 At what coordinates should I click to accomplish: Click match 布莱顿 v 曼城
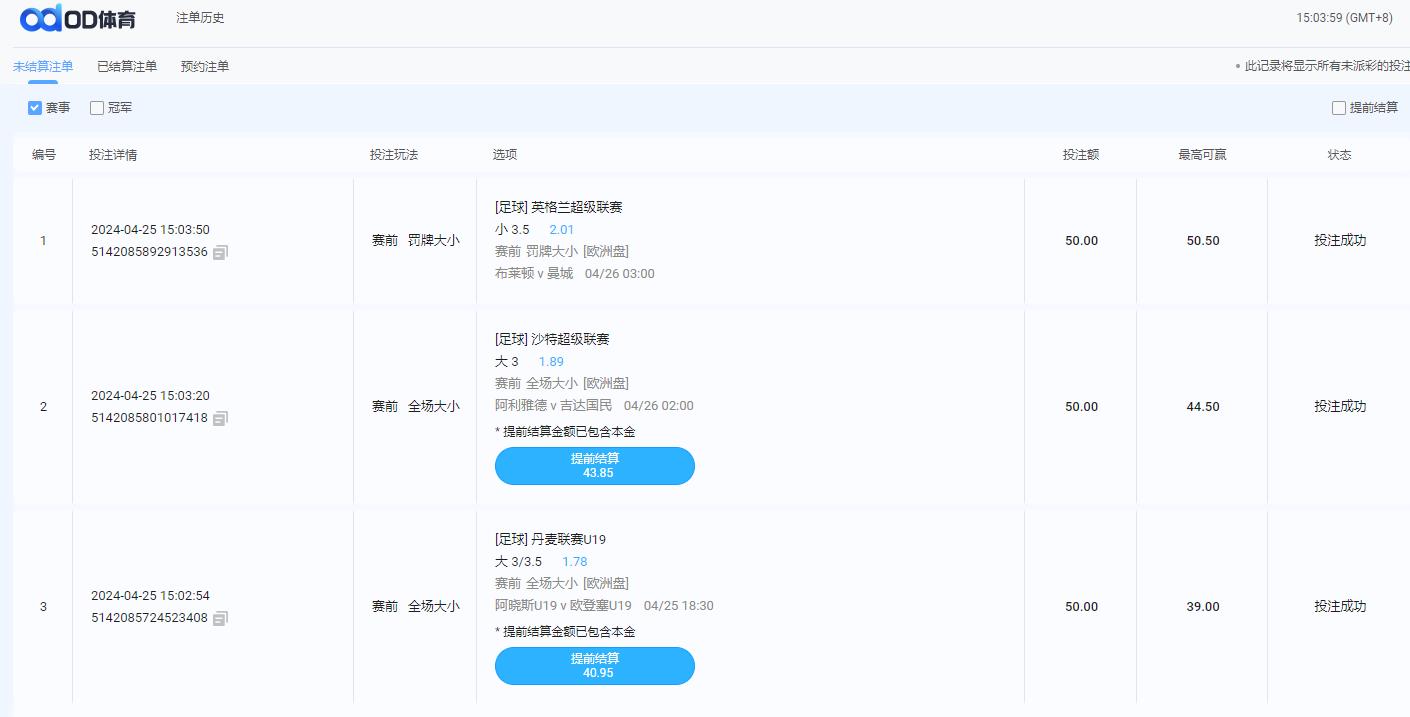534,273
